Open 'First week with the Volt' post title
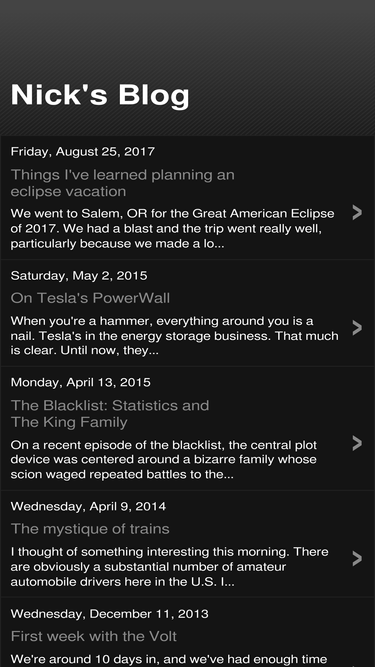Image resolution: width=375 pixels, height=667 pixels. (94, 636)
